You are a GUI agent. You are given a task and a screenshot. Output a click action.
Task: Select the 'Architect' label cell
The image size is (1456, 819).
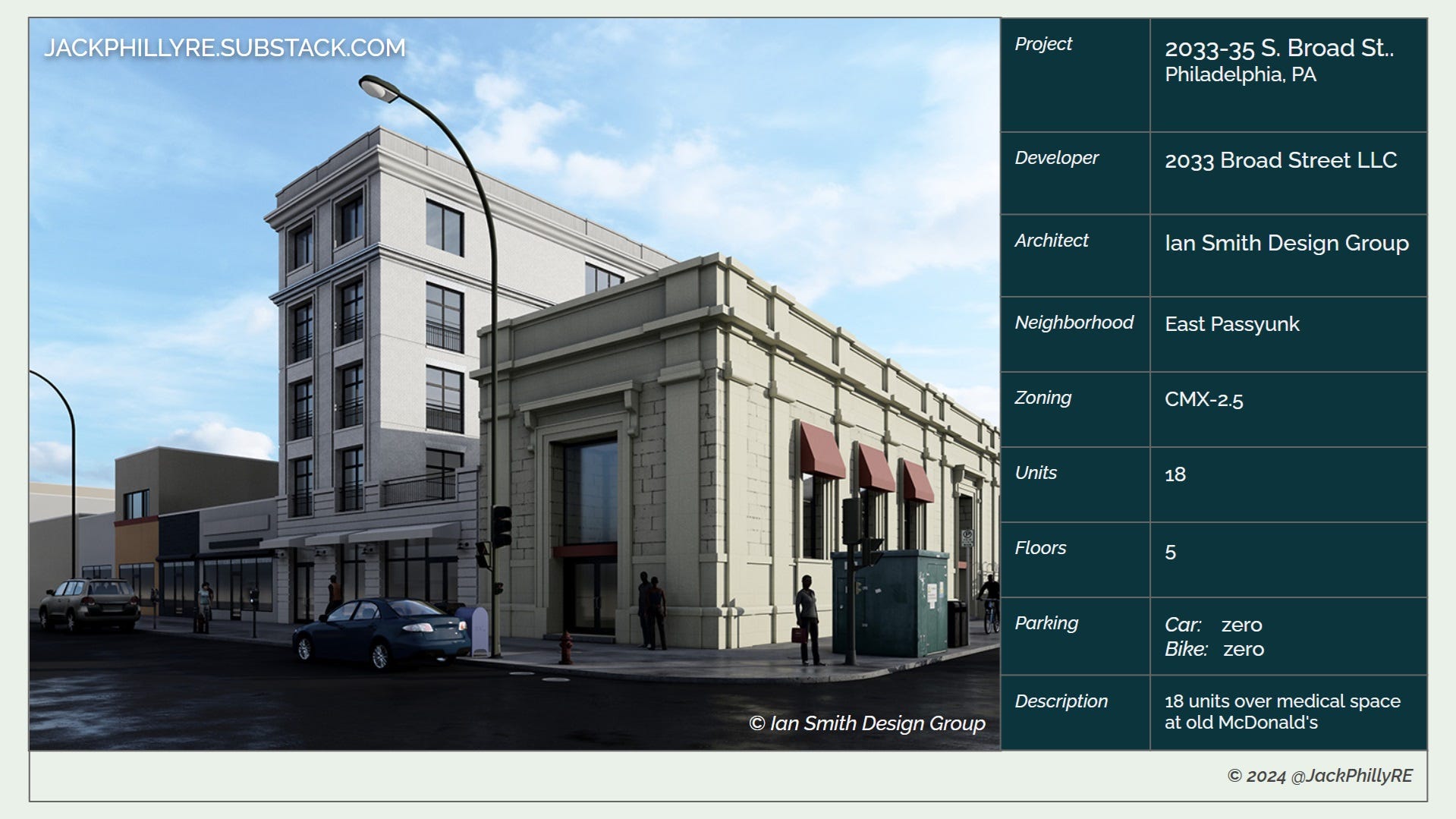point(1075,256)
